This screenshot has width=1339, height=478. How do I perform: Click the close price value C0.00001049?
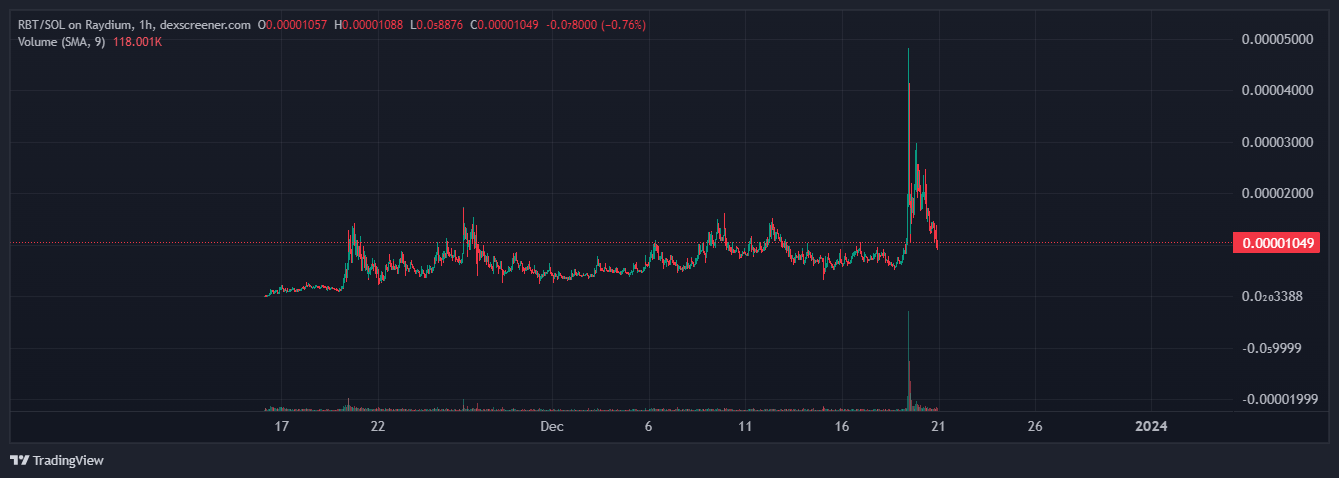tap(505, 24)
